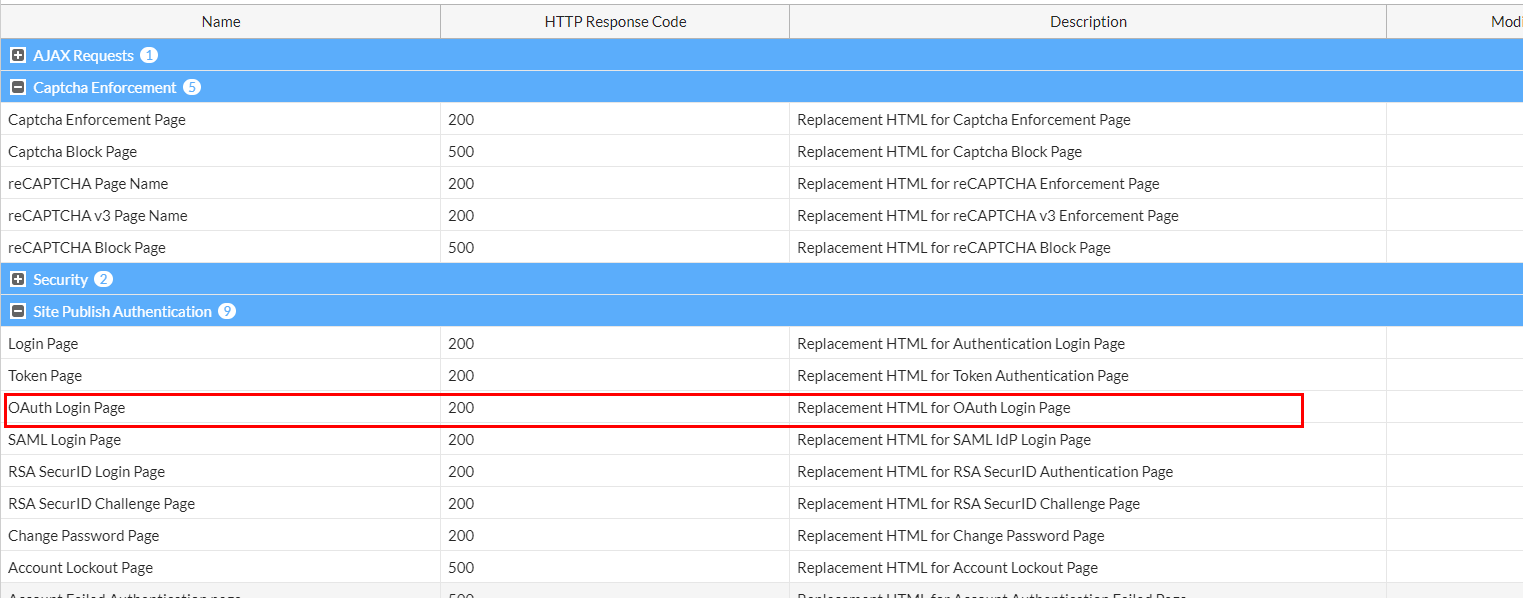
Task: Select the SAML Login Page entry
Action: 65,440
